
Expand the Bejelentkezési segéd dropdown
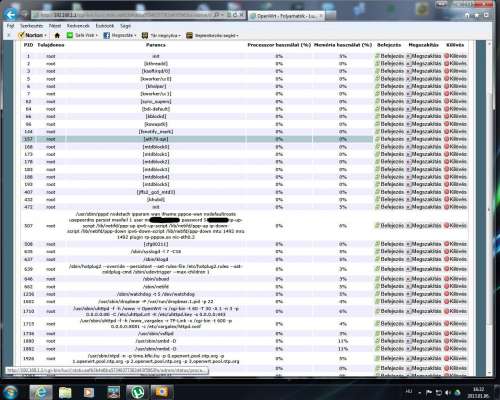click(x=237, y=36)
